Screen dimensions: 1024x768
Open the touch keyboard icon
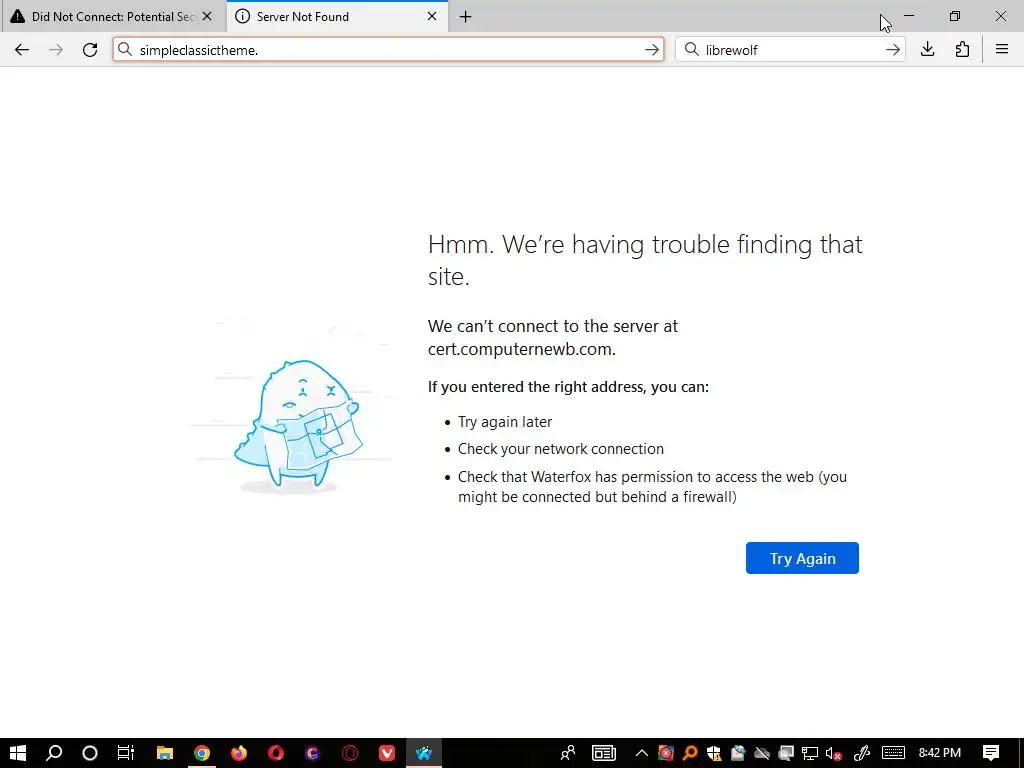tap(893, 753)
